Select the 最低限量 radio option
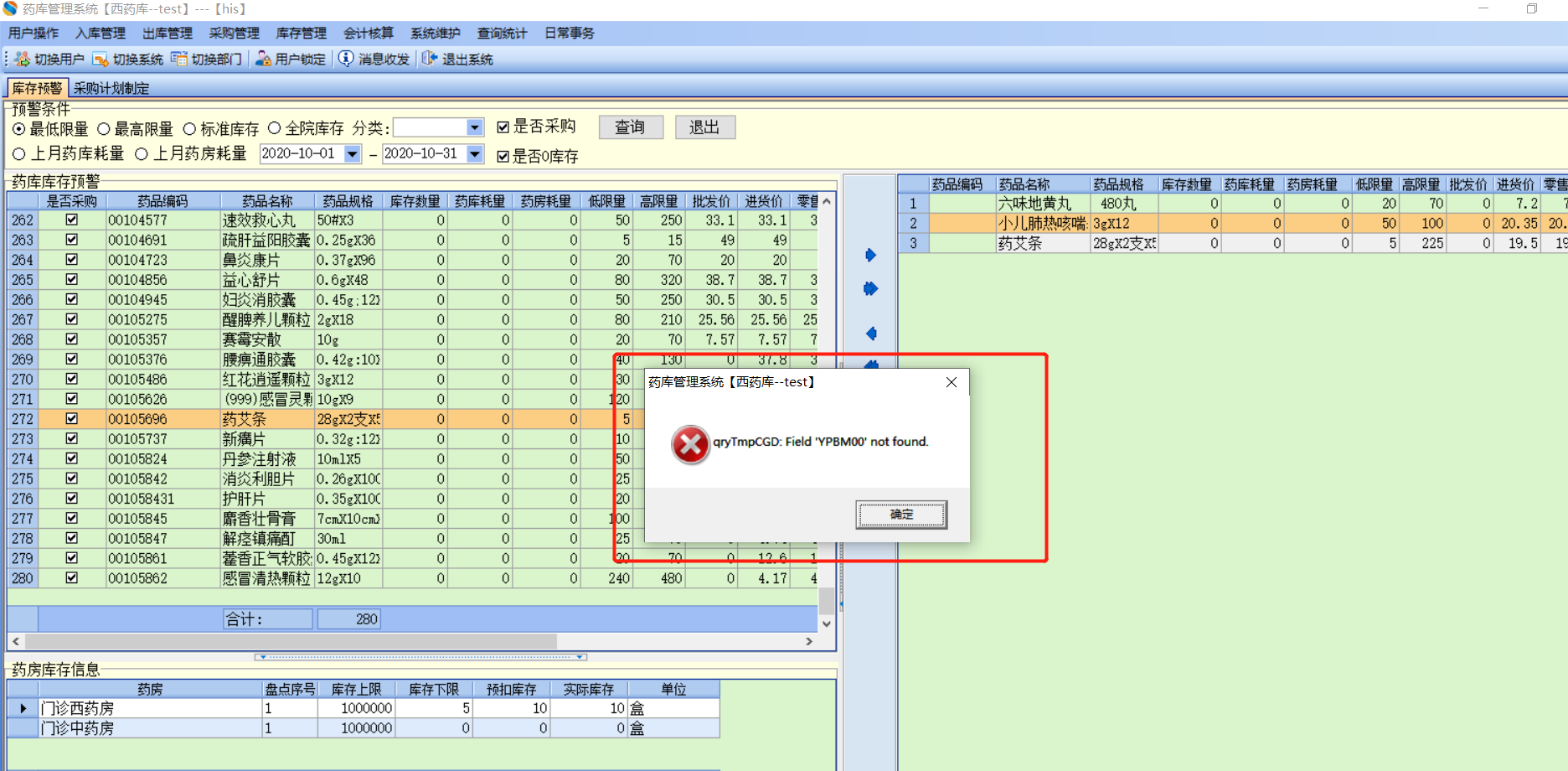 click(x=18, y=129)
